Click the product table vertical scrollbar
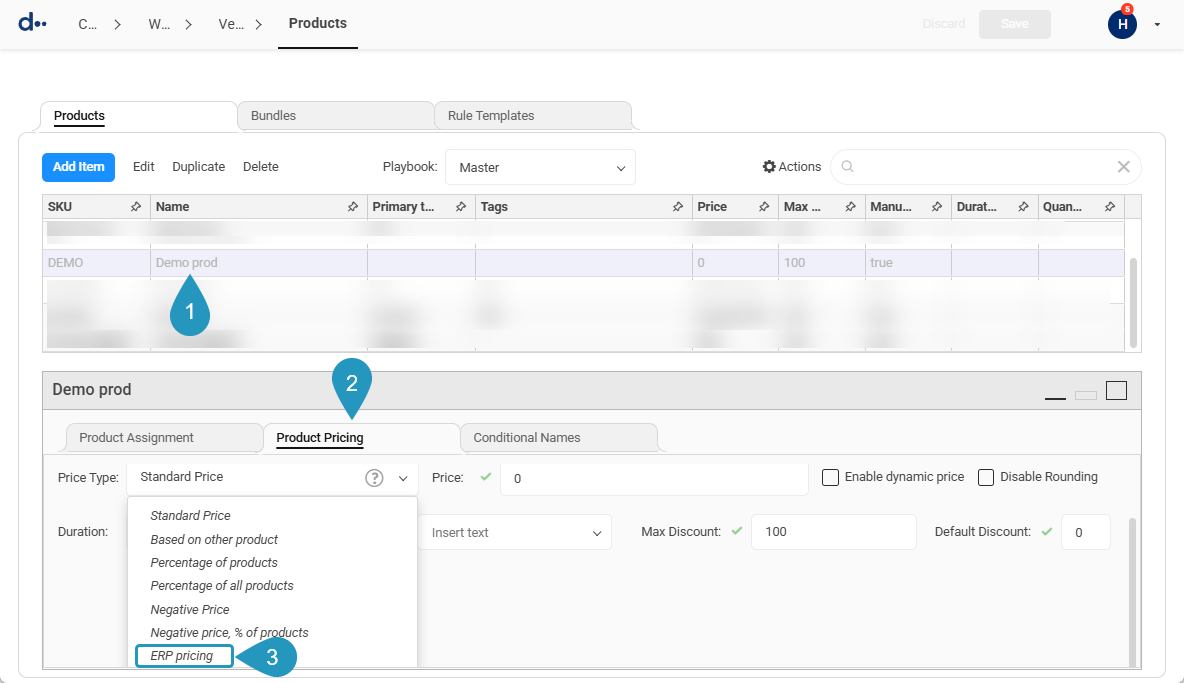 1133,302
